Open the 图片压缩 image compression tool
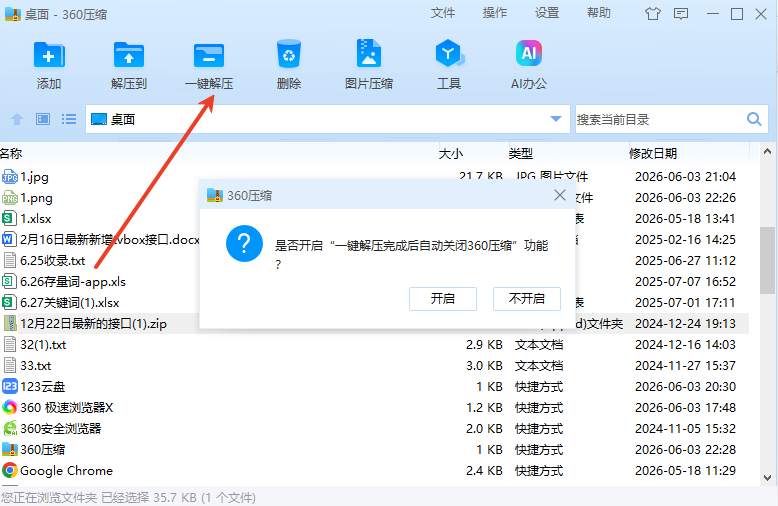Image resolution: width=778 pixels, height=506 pixels. click(x=369, y=54)
